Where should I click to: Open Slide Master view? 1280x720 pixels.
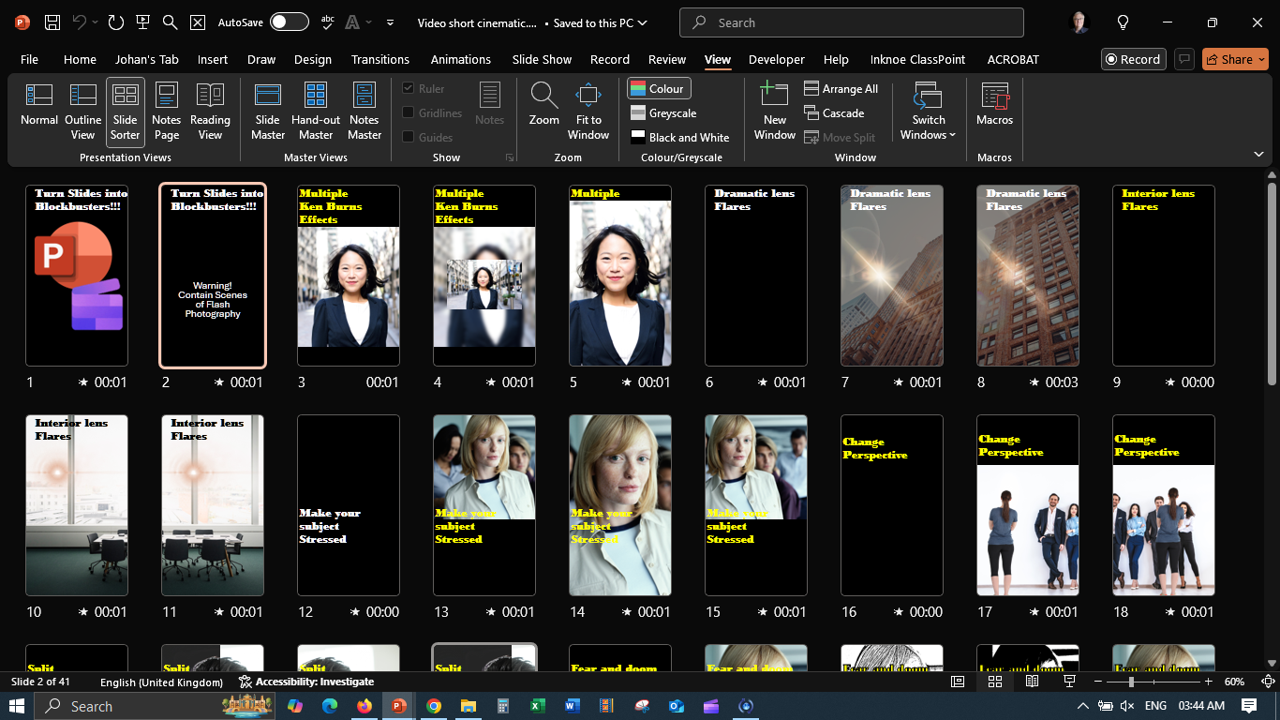coord(268,112)
